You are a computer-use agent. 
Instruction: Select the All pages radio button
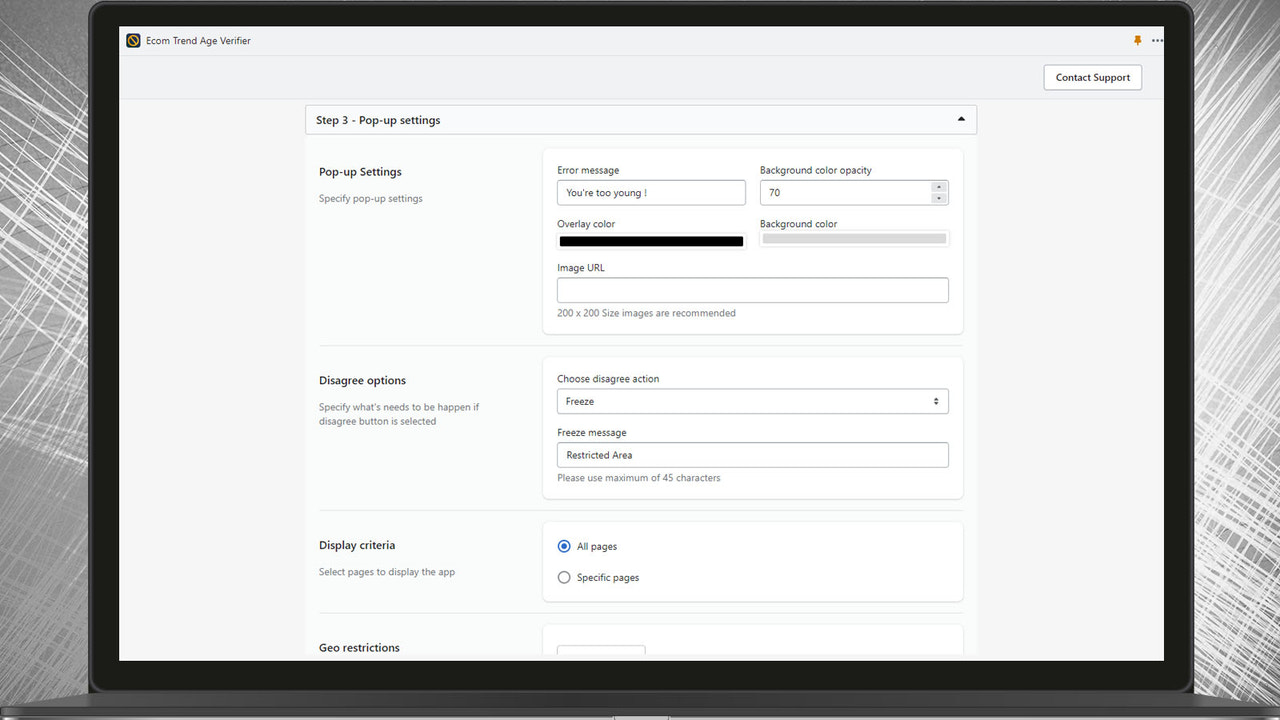tap(564, 546)
